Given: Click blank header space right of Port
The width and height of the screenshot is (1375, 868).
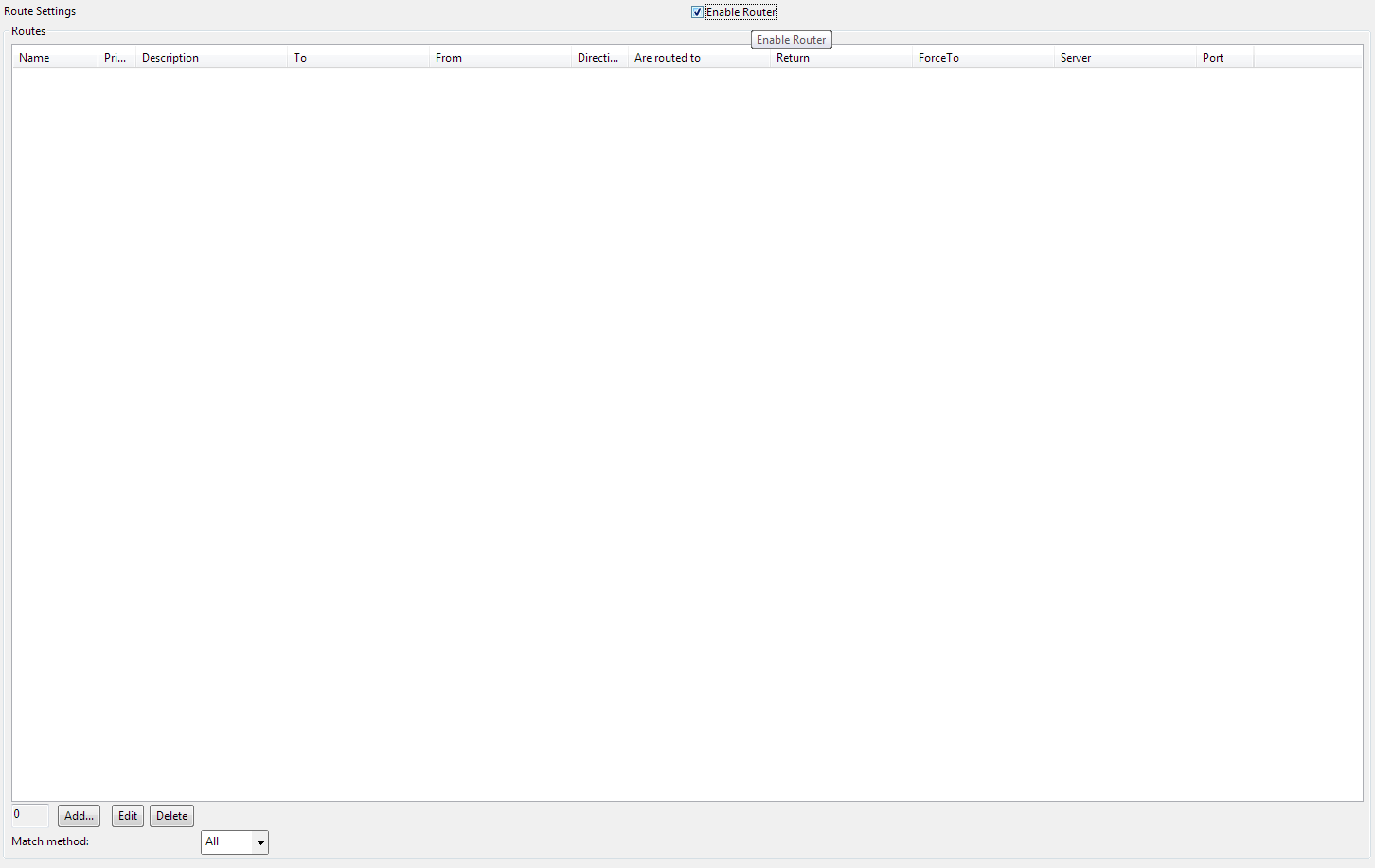Looking at the screenshot, I should (1307, 58).
